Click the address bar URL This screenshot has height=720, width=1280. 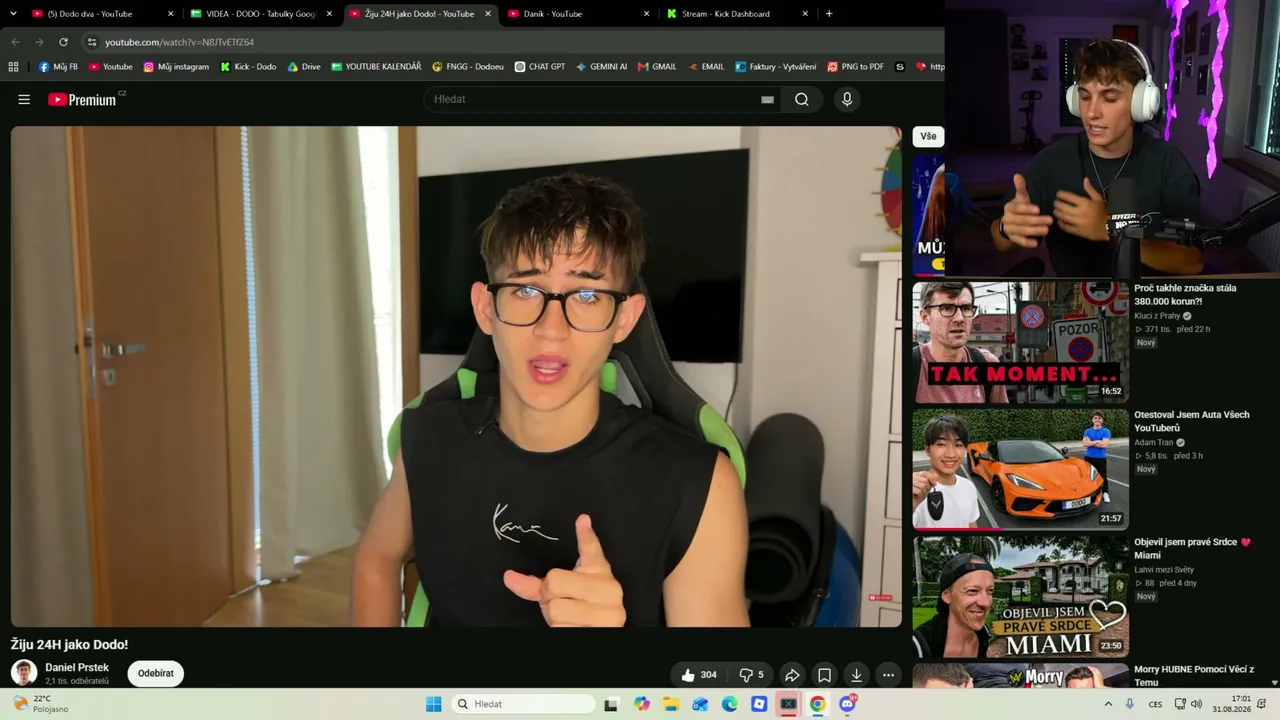180,42
